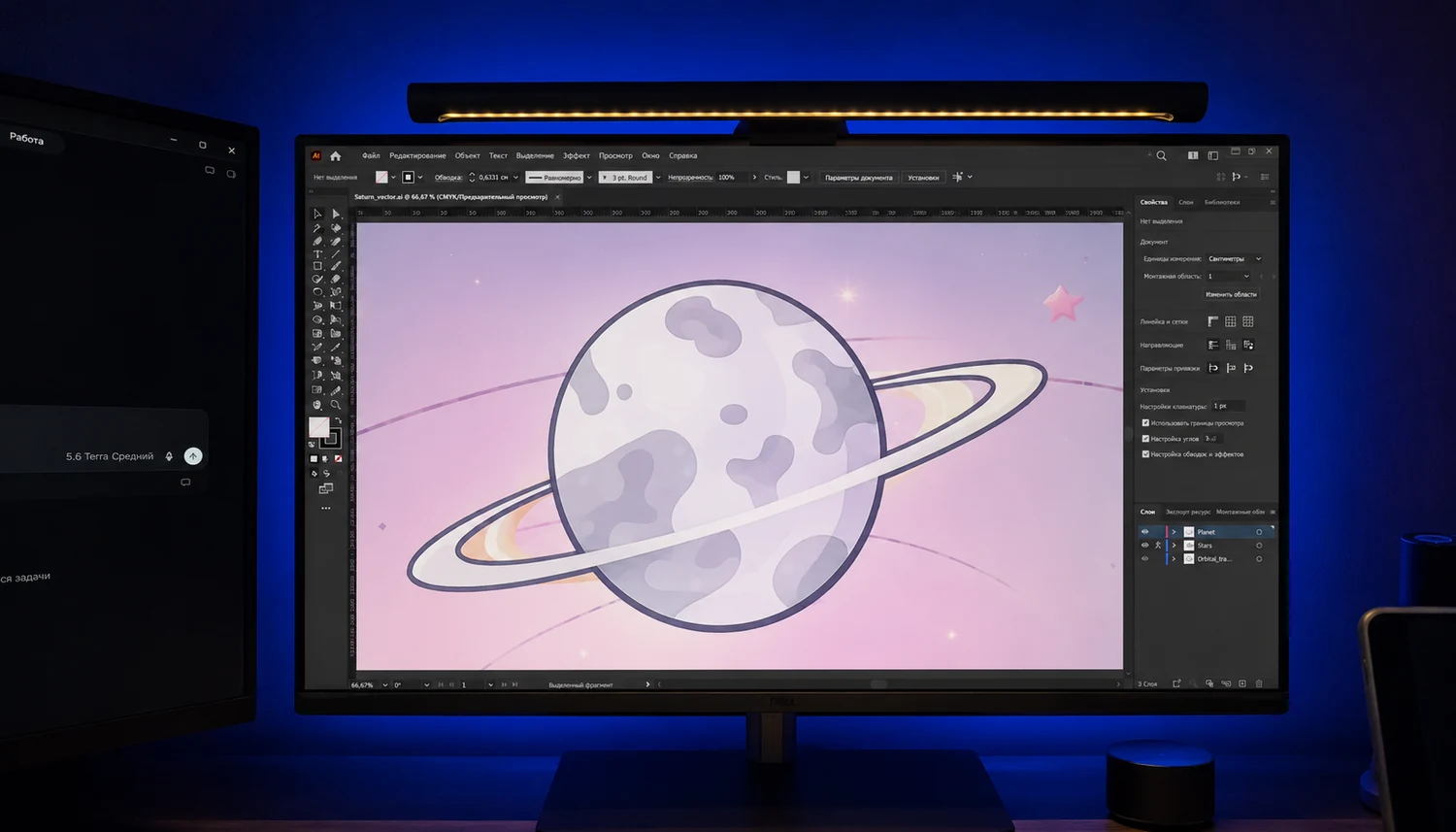Show rulers icon in Линейка и сетки

[1213, 321]
